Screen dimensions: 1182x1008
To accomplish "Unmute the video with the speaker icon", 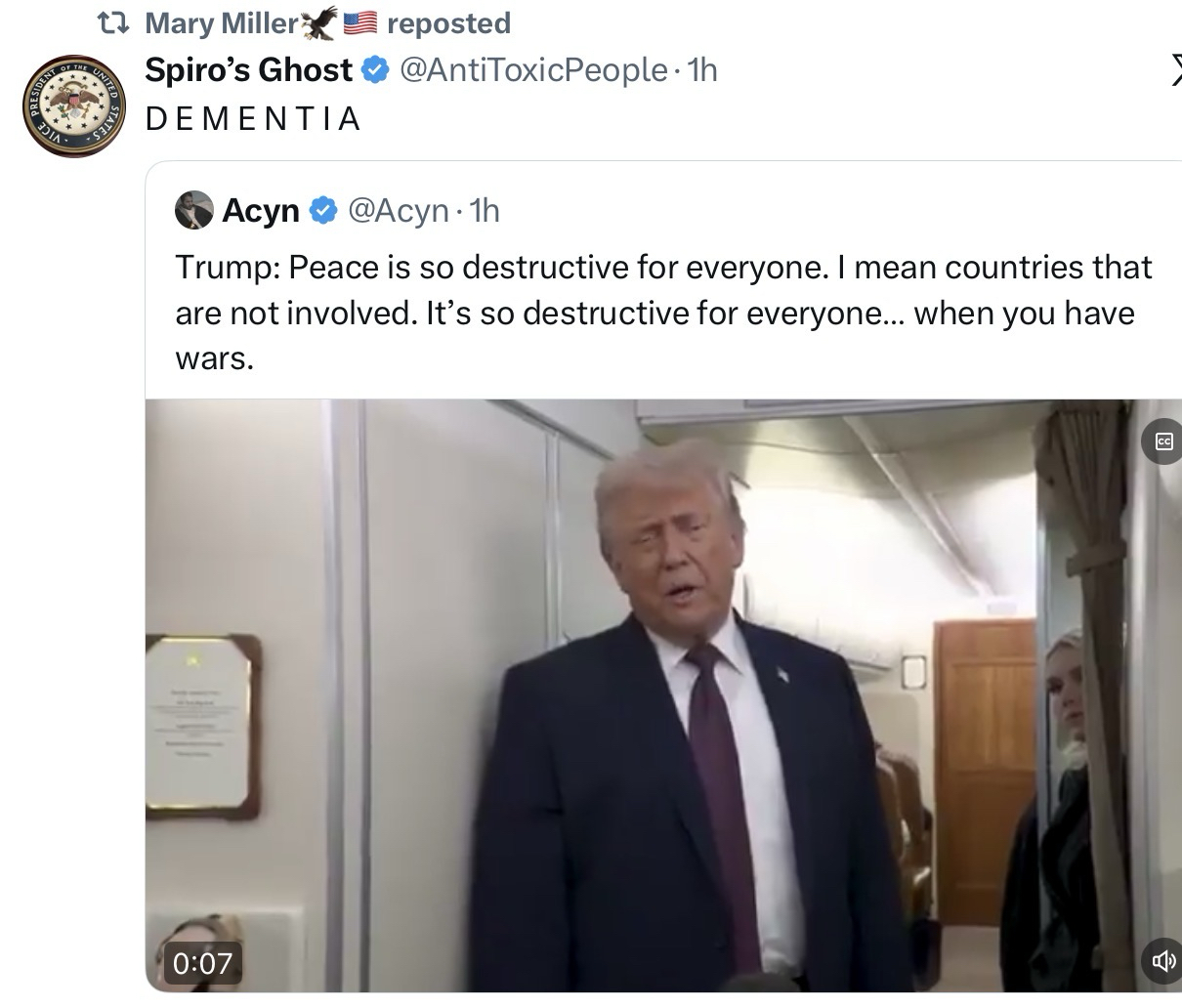I will [x=1162, y=961].
